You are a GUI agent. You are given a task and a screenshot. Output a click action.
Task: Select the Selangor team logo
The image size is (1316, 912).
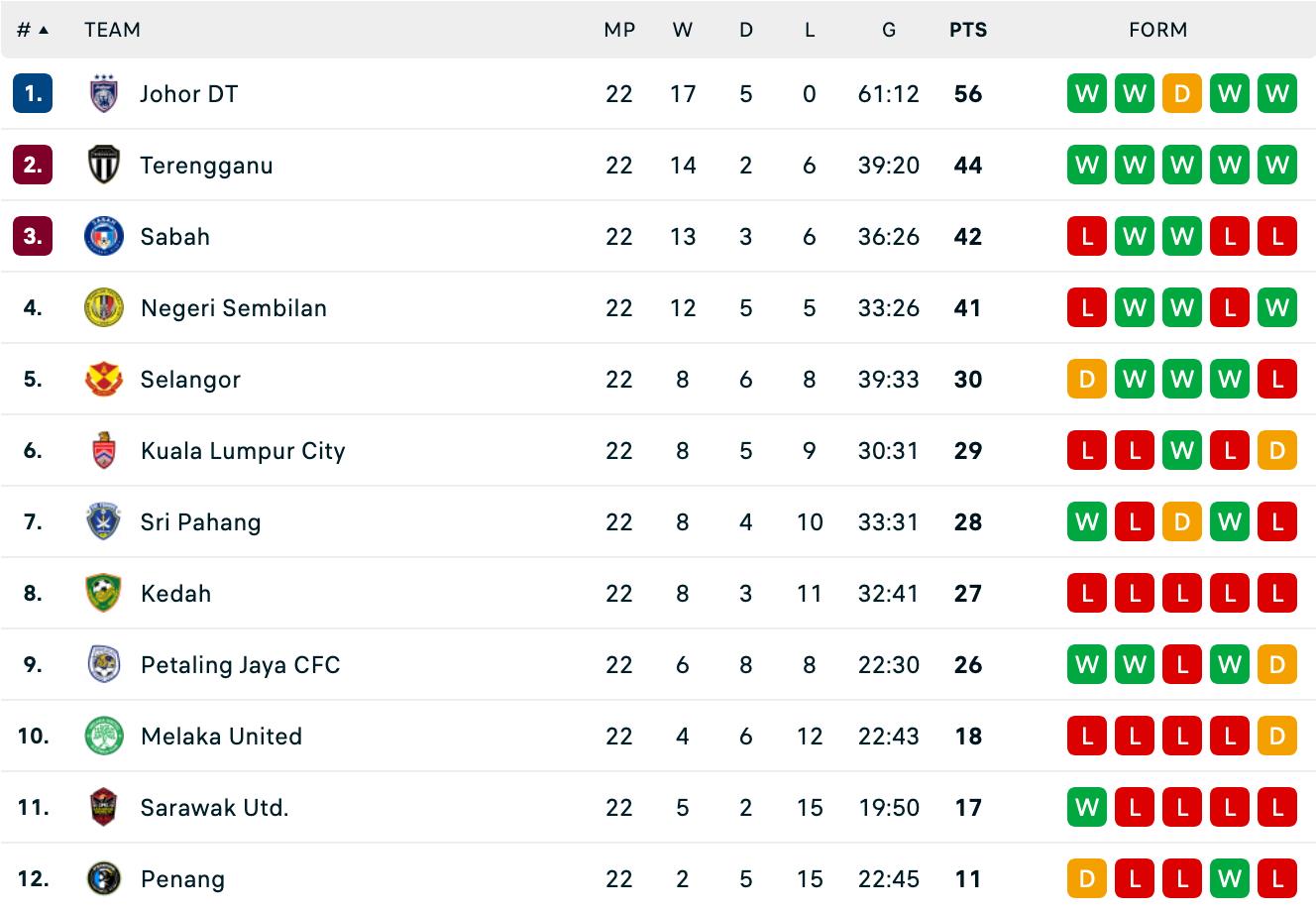coord(103,380)
